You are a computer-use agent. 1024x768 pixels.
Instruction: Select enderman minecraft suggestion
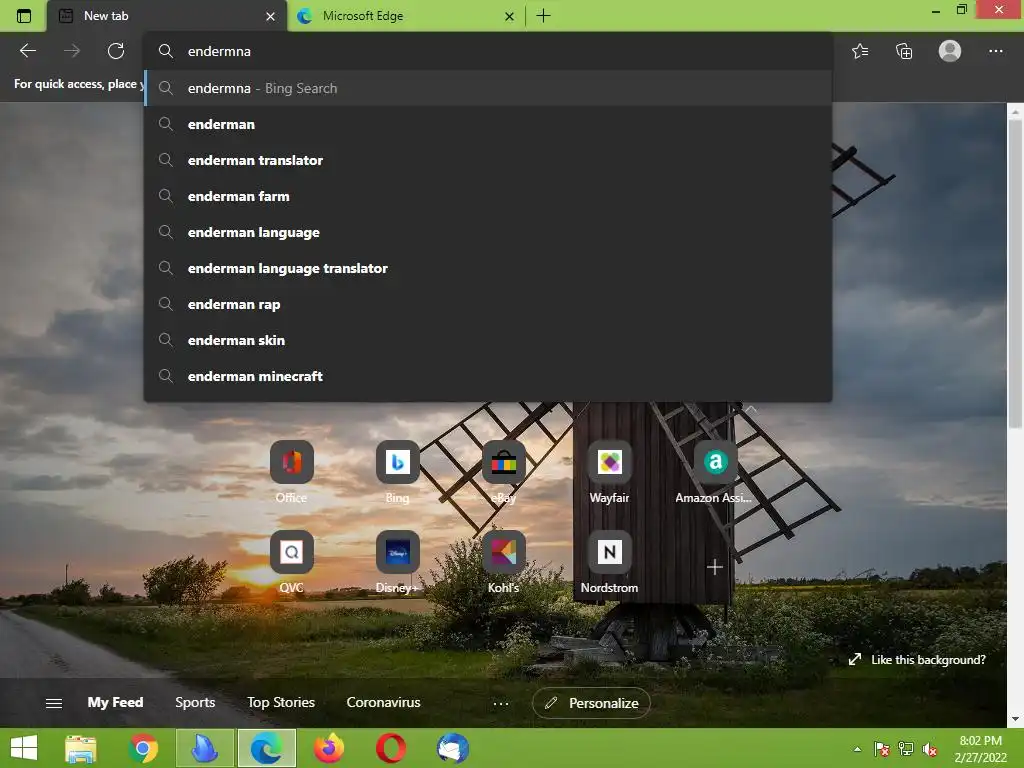pyautogui.click(x=488, y=376)
